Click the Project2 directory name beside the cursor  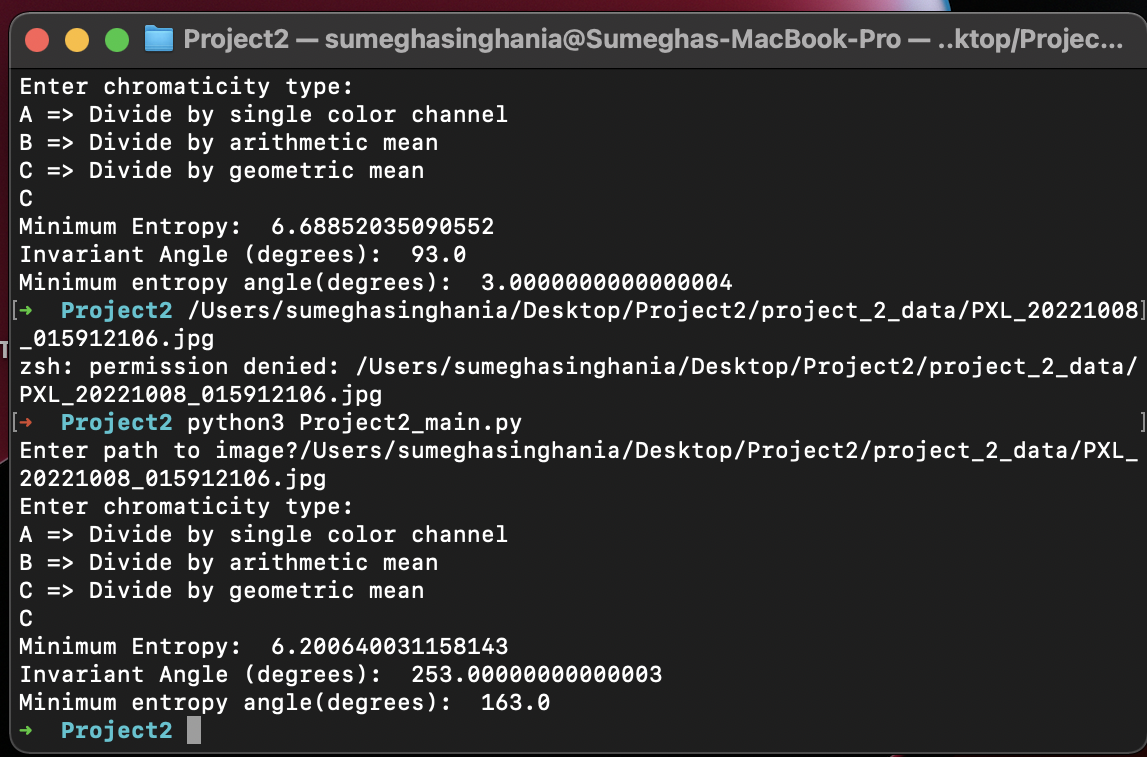click(x=116, y=731)
